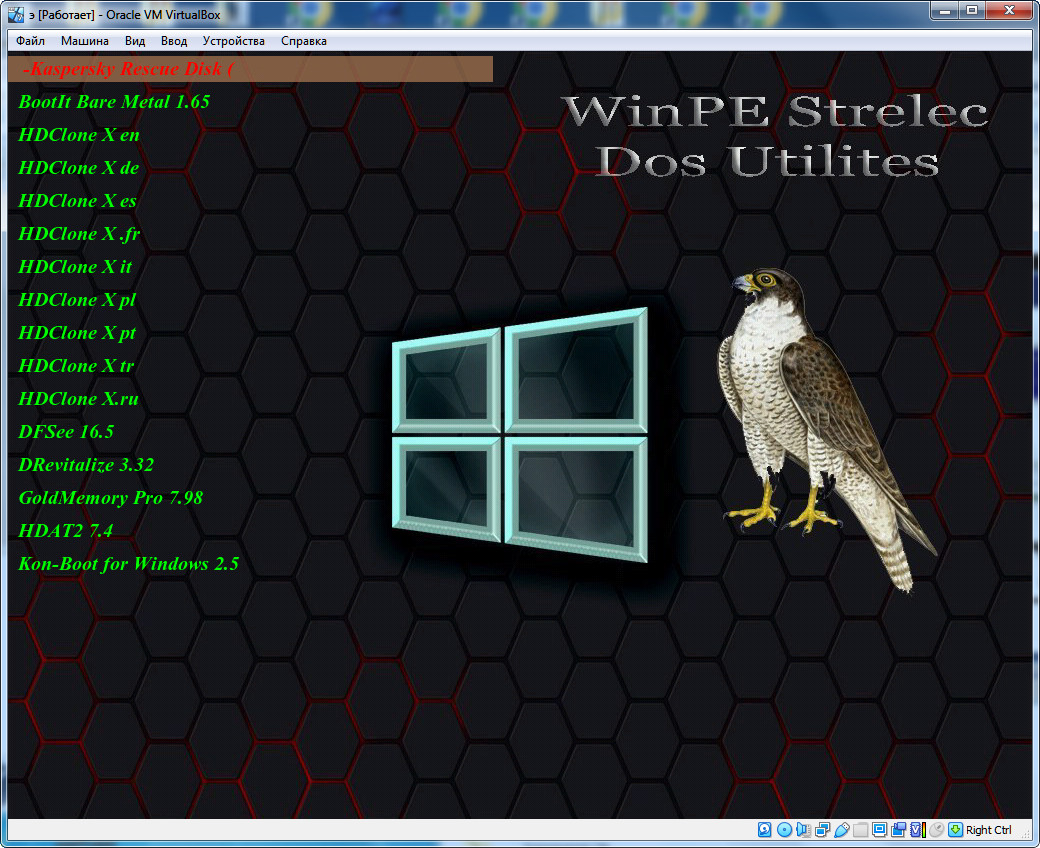The width and height of the screenshot is (1040, 848).
Task: Close the VirtualBox window
Action: tap(1009, 10)
